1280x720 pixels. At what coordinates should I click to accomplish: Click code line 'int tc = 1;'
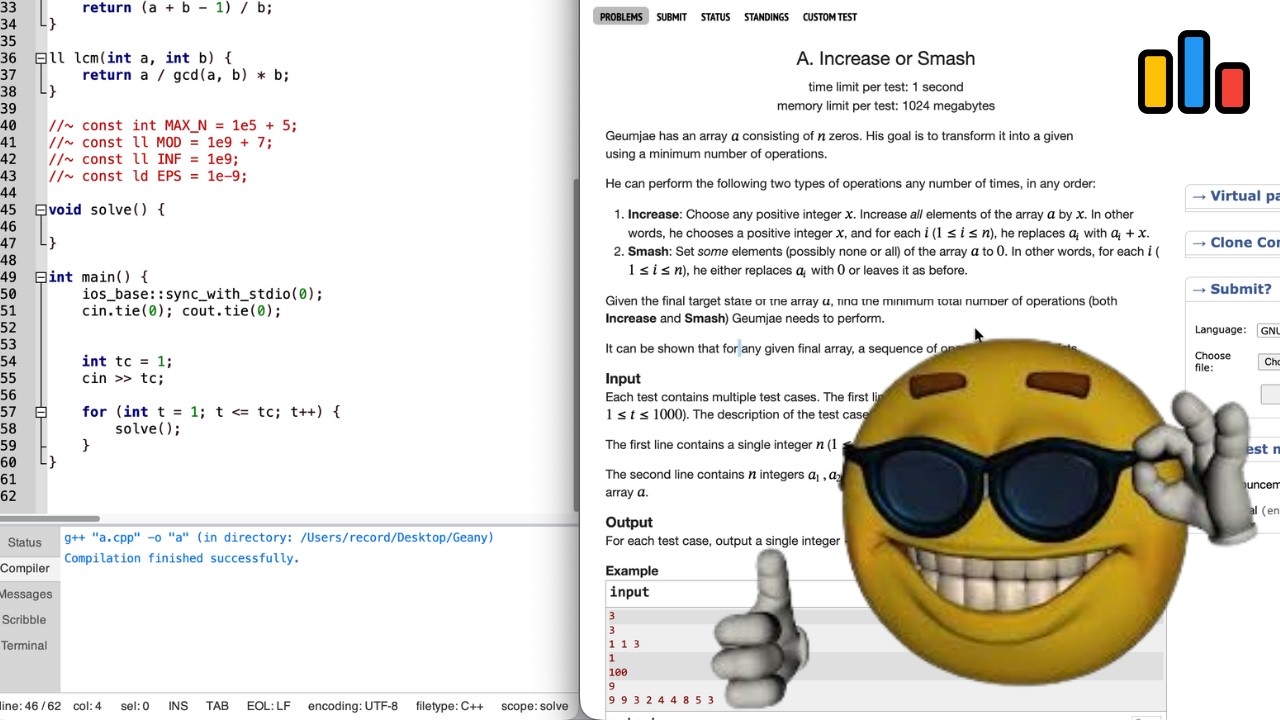click(x=127, y=361)
